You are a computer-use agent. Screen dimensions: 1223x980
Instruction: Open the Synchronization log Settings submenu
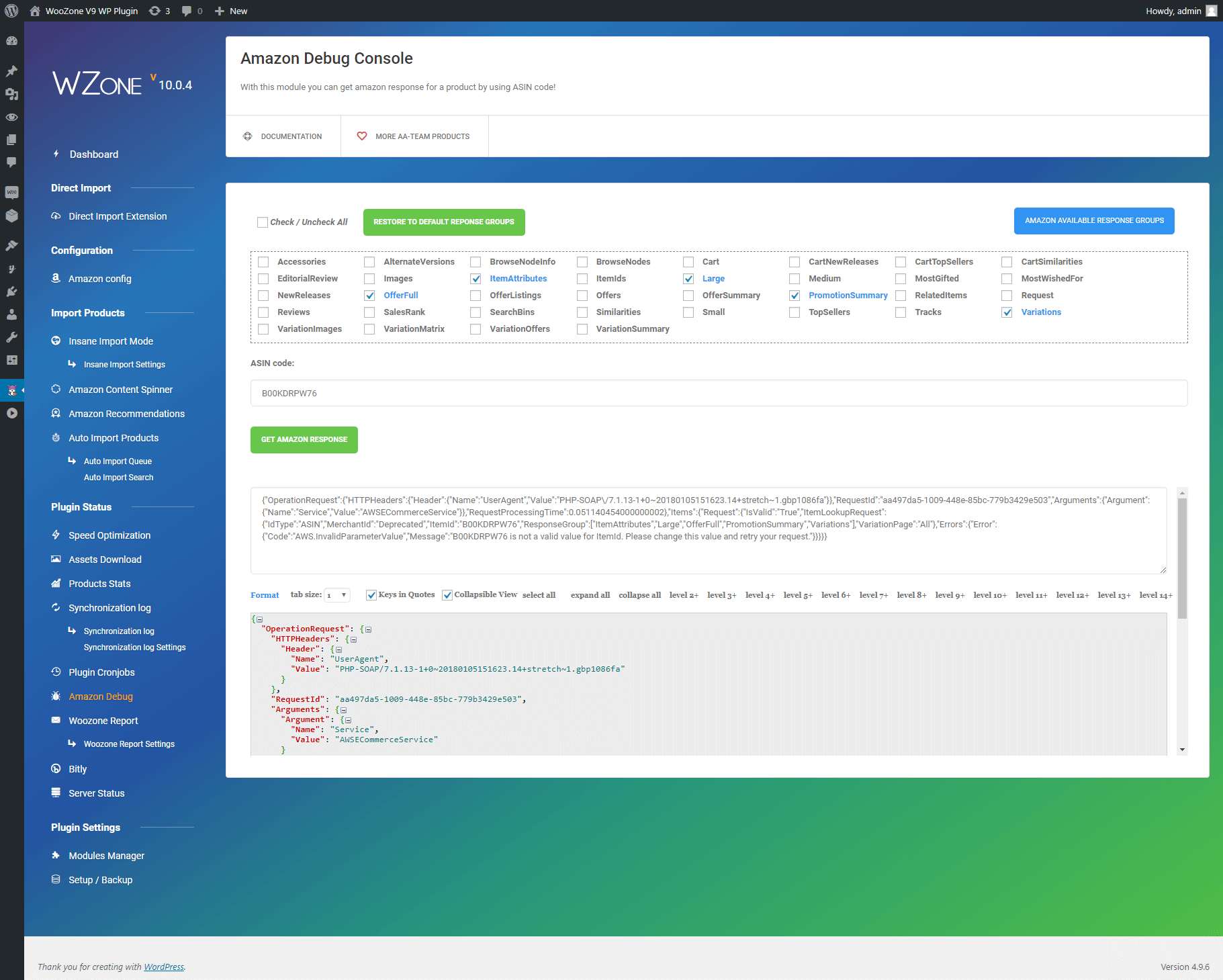(134, 648)
